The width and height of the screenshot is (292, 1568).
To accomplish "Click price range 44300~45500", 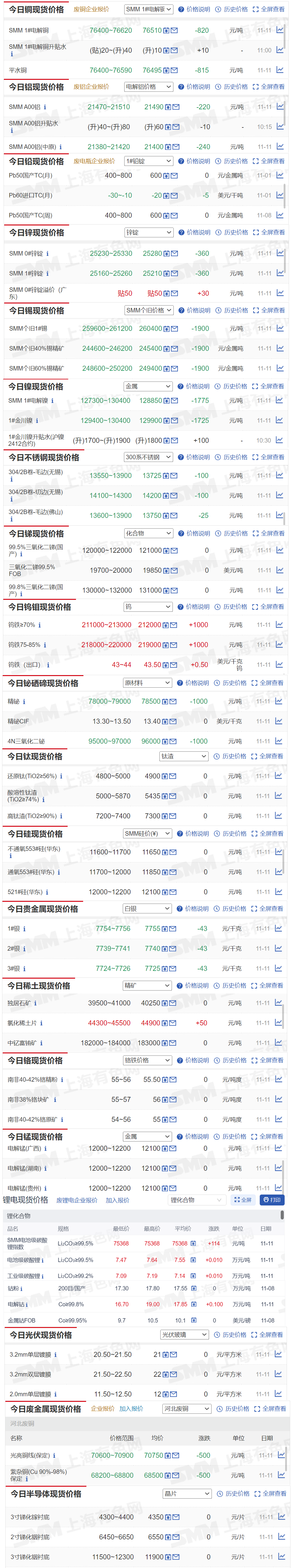I will 109,1023.
